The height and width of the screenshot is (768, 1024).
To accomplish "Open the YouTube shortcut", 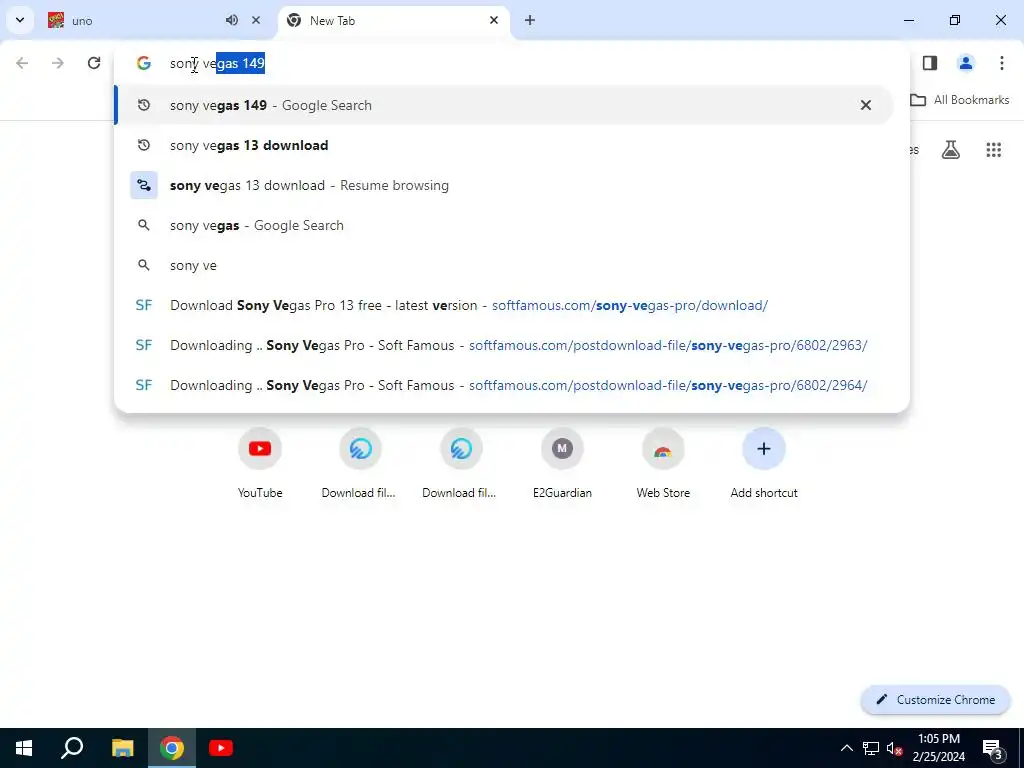I will (260, 463).
